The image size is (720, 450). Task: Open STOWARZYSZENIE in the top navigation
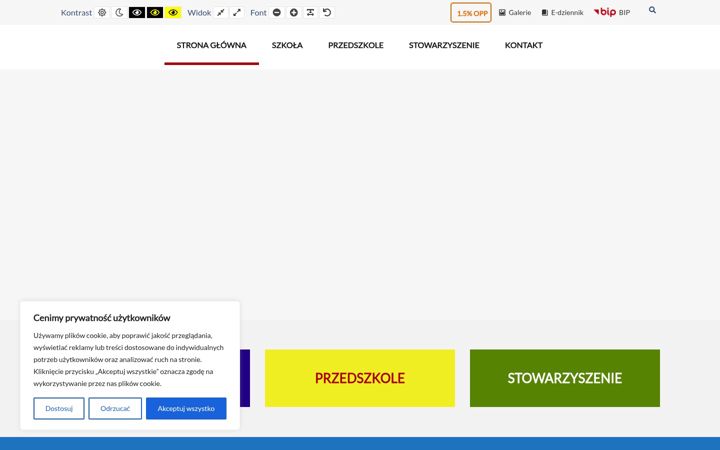point(444,45)
